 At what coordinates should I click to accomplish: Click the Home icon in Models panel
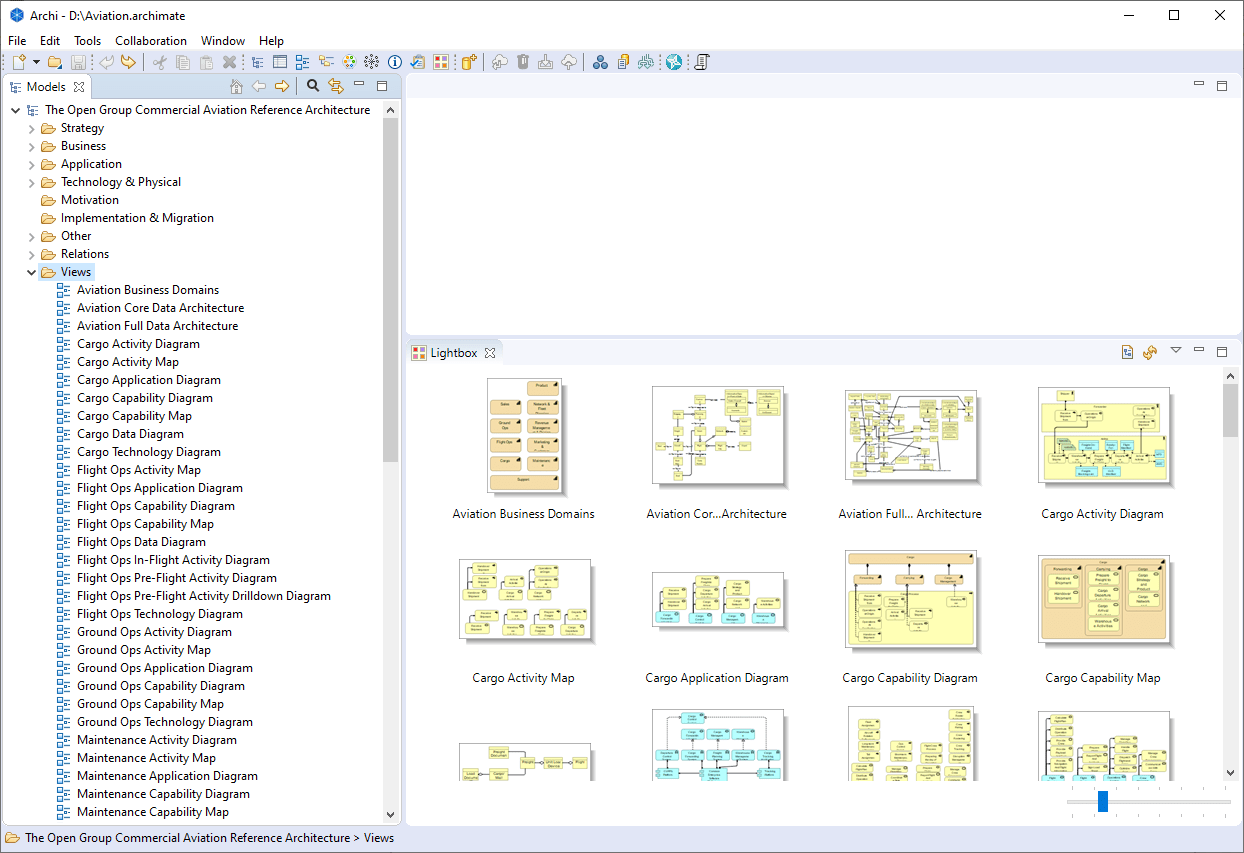tap(237, 87)
